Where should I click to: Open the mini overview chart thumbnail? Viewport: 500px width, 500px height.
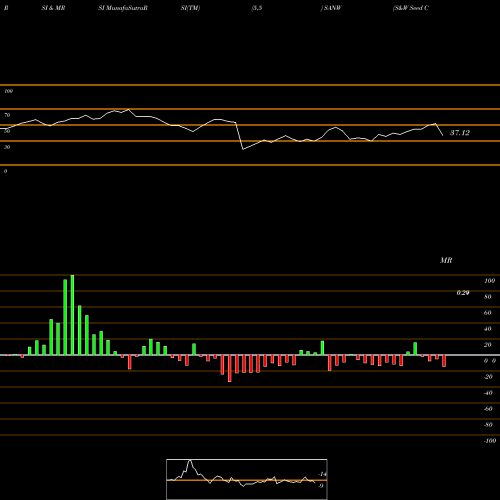click(247, 479)
